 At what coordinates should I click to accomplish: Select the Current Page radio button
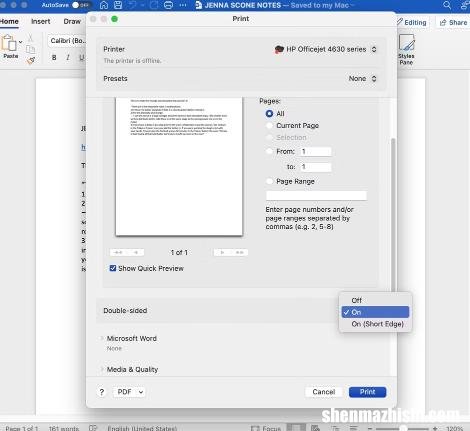[x=269, y=126]
